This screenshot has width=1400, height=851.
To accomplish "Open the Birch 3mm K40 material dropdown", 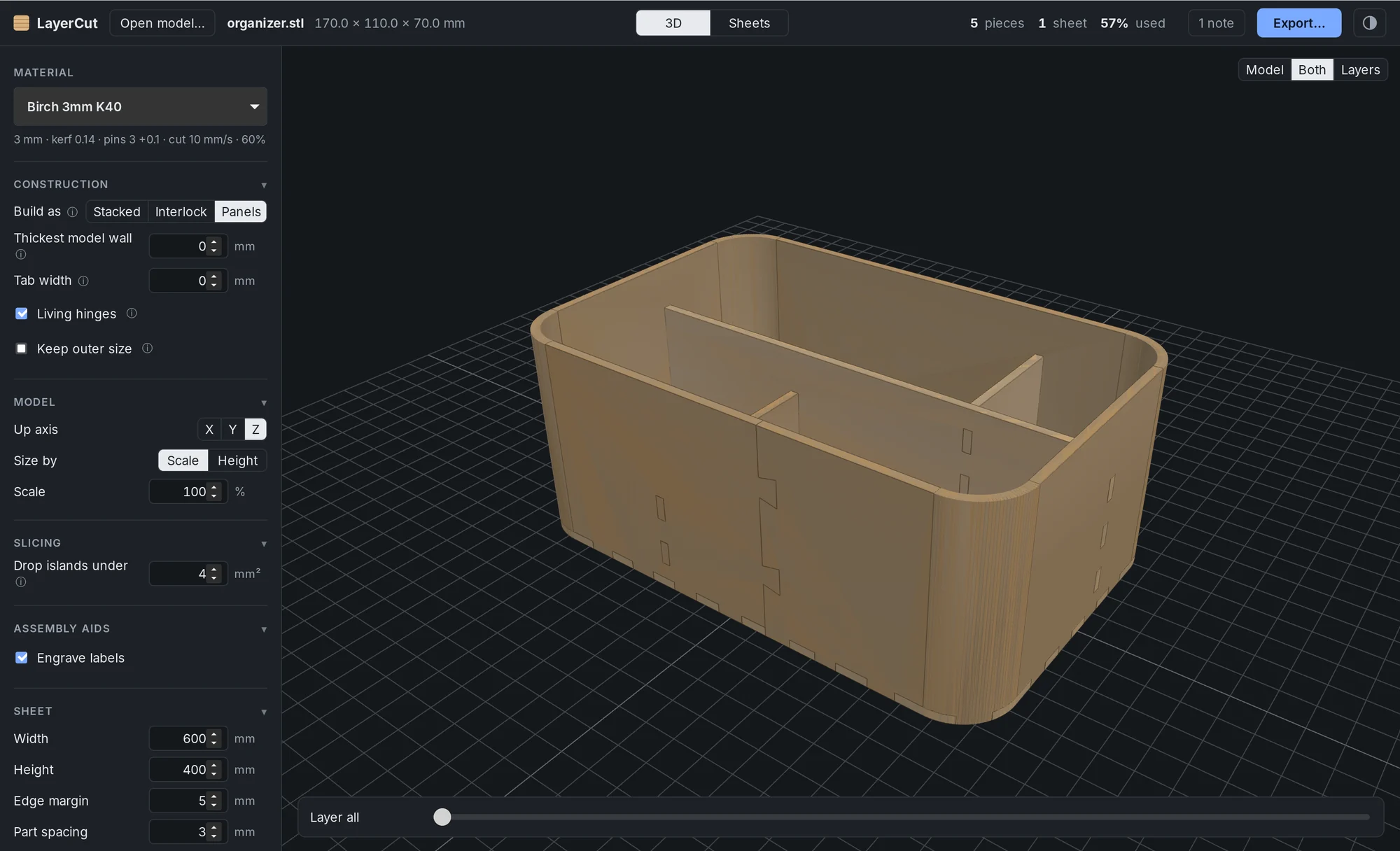I will [x=140, y=106].
